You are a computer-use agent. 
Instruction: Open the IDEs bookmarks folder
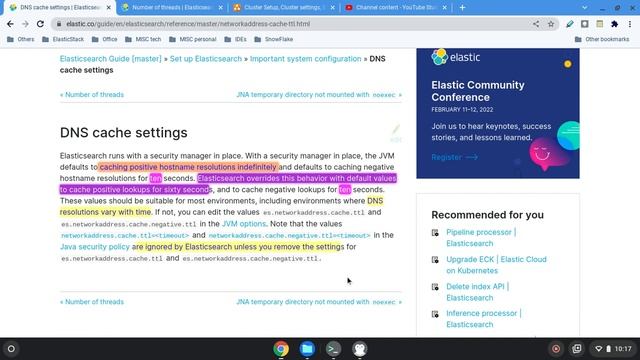click(x=236, y=39)
